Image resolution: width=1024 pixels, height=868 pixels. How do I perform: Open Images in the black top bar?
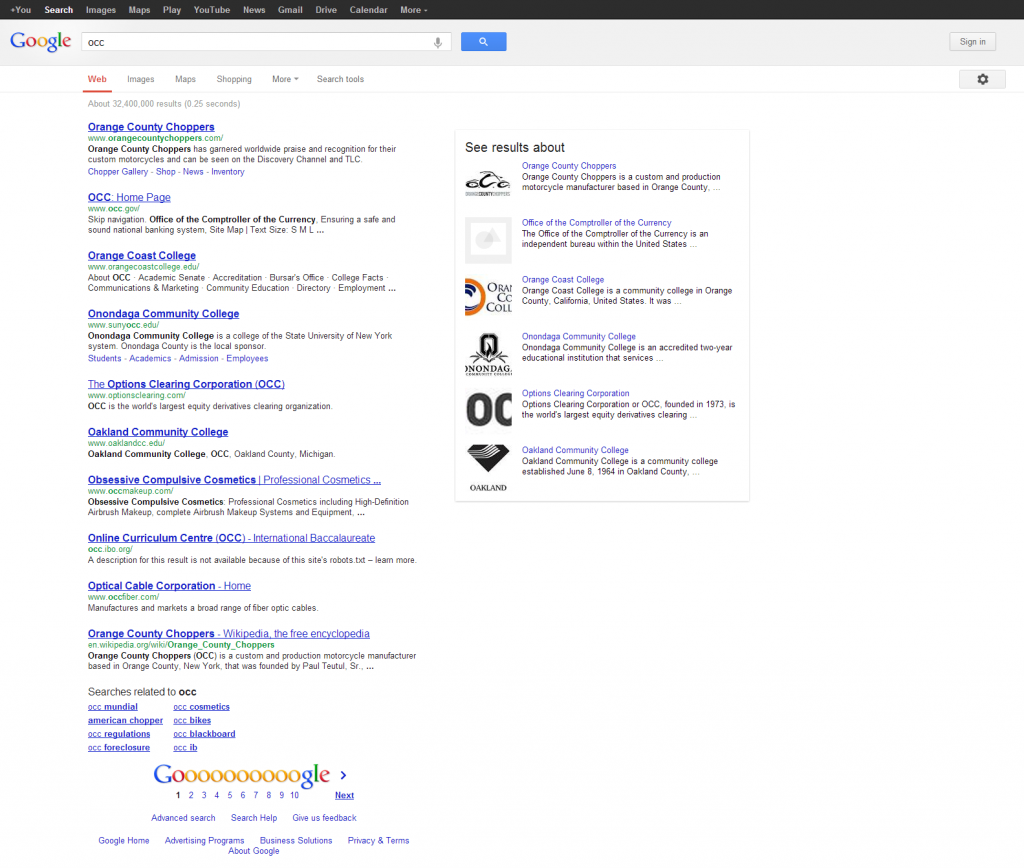pos(101,10)
